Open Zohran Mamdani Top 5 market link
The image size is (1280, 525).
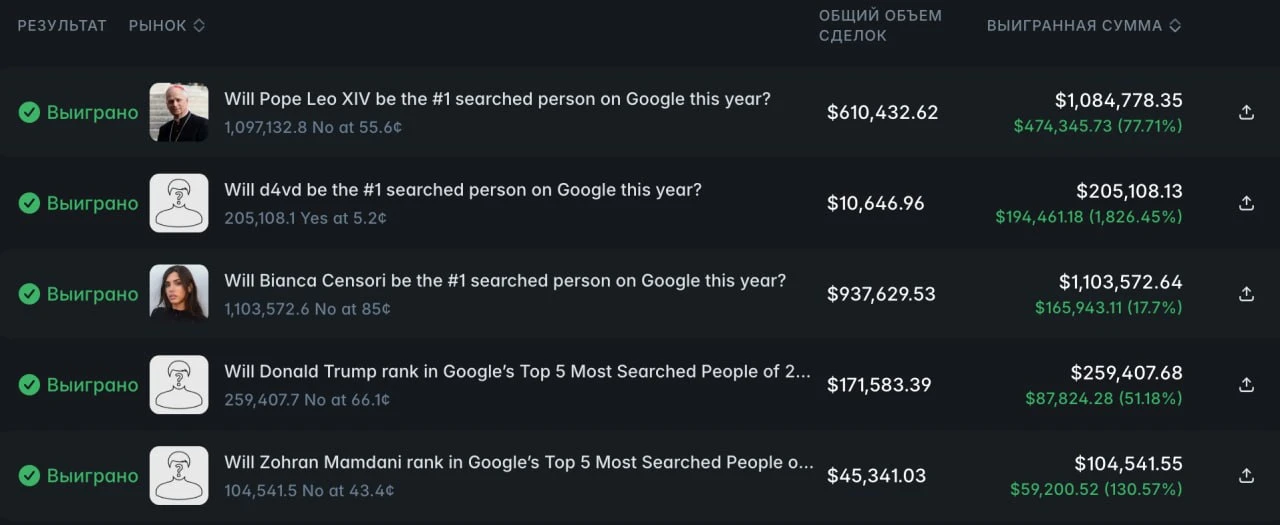[x=519, y=463]
